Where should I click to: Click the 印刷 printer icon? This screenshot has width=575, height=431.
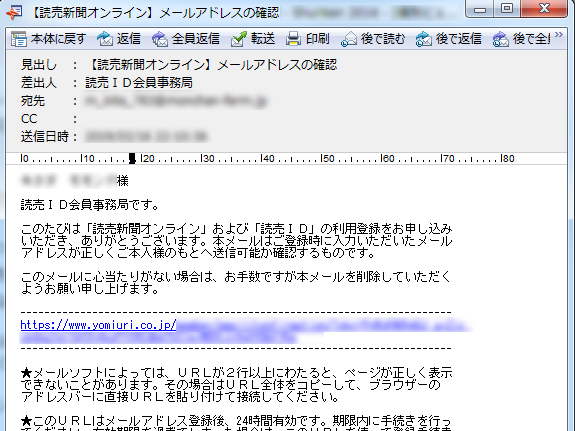tap(293, 39)
